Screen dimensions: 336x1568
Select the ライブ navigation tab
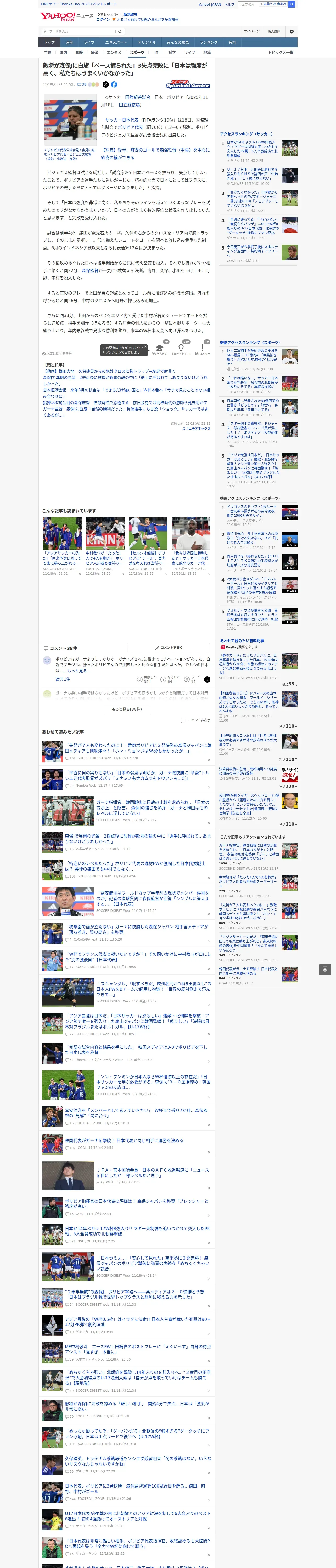tap(89, 43)
